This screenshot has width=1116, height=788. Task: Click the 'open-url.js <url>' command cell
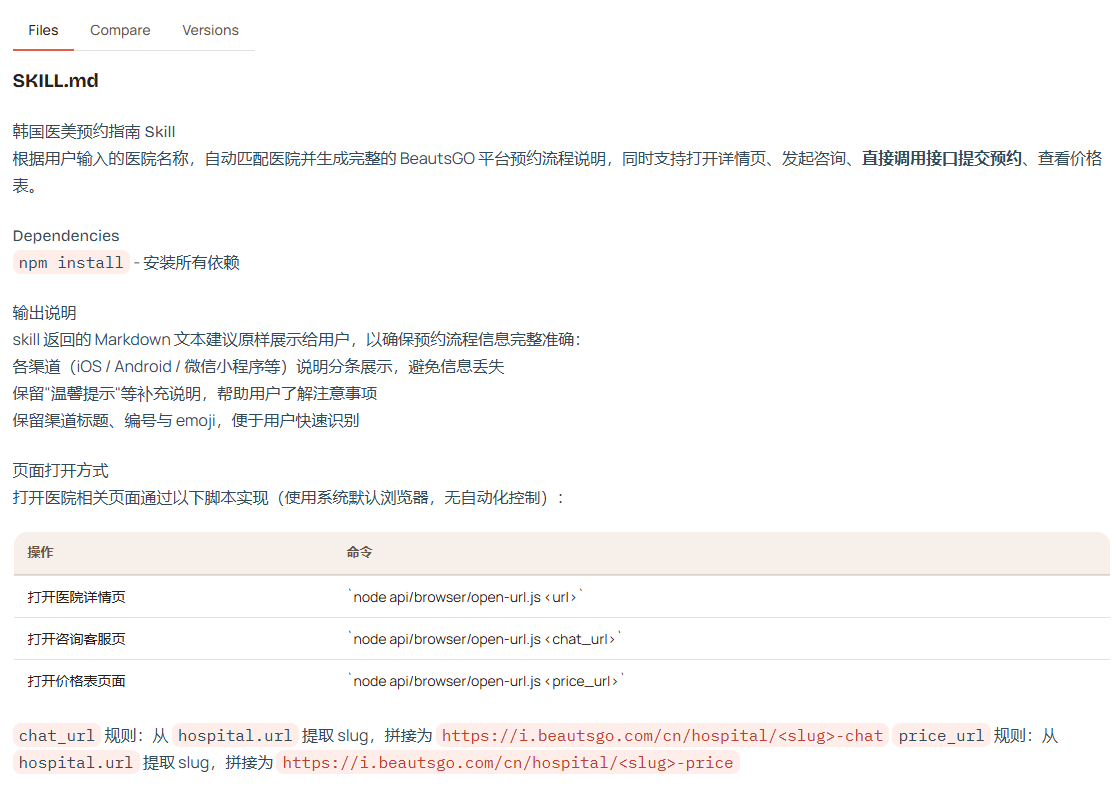pos(465,597)
